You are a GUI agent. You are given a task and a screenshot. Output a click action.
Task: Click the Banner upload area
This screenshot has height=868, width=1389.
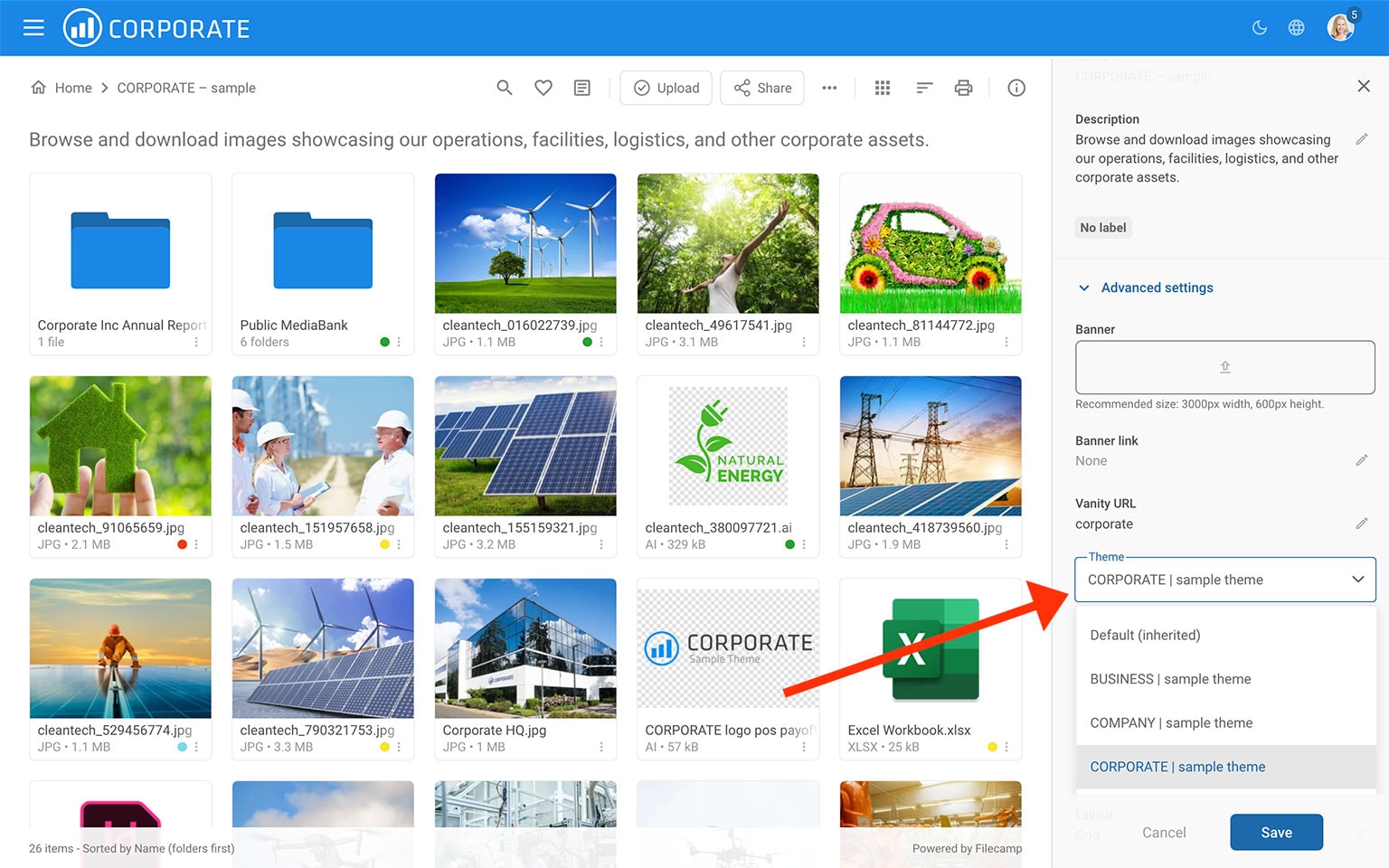pyautogui.click(x=1225, y=367)
